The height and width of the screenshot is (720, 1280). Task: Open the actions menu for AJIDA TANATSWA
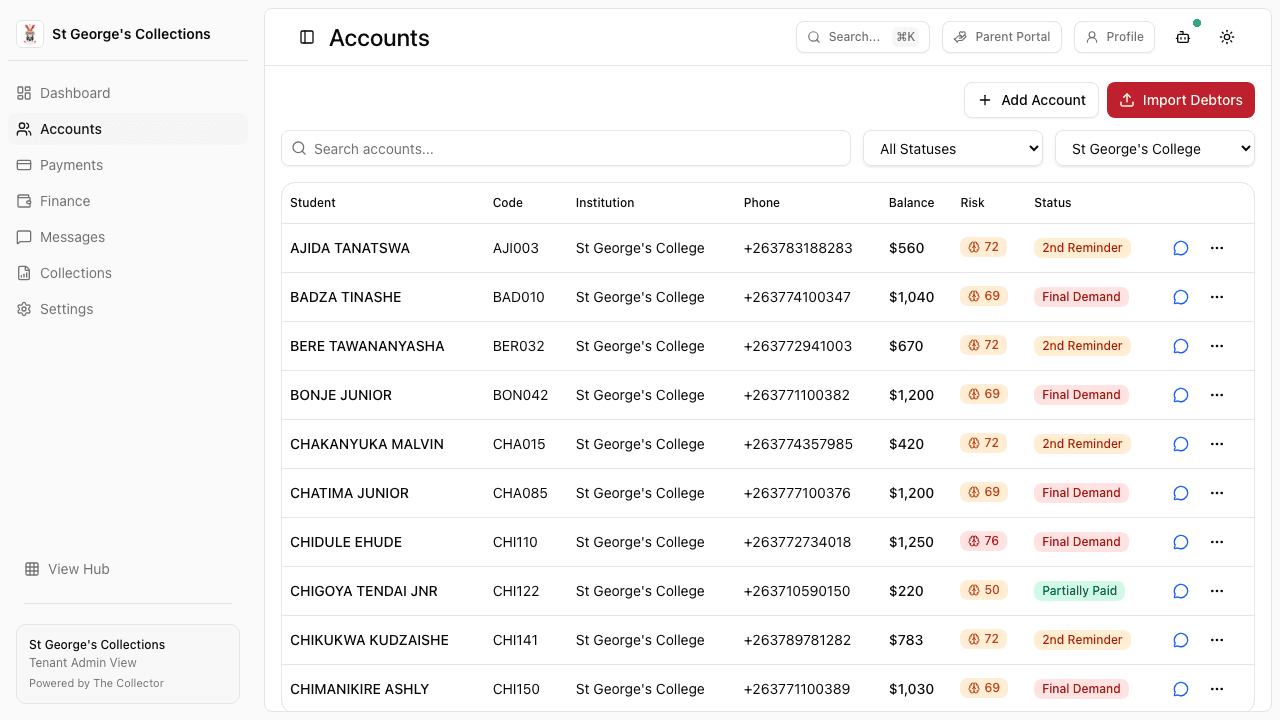point(1217,247)
